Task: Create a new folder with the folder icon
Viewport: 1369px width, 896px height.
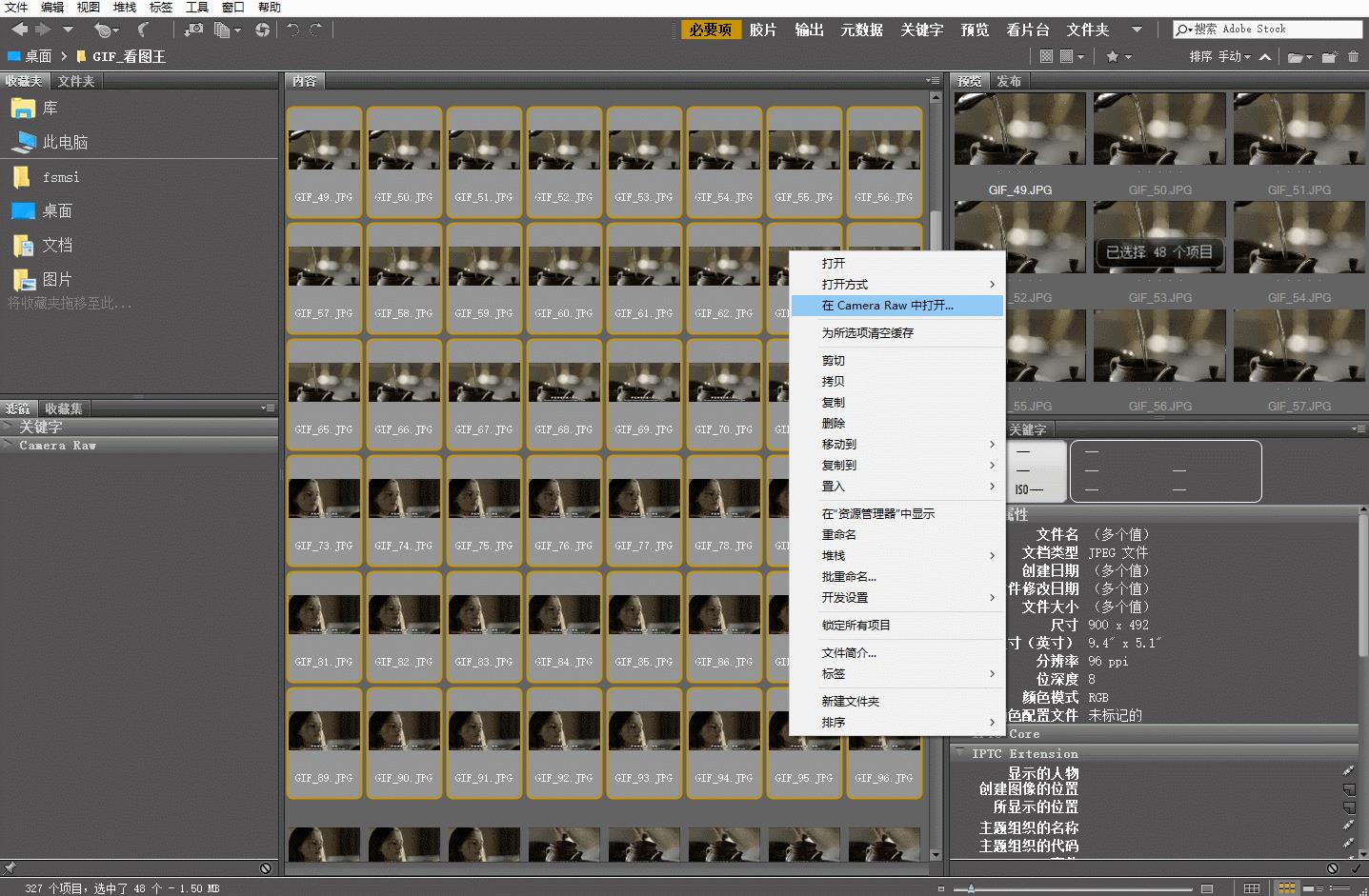Action: pos(1329,57)
